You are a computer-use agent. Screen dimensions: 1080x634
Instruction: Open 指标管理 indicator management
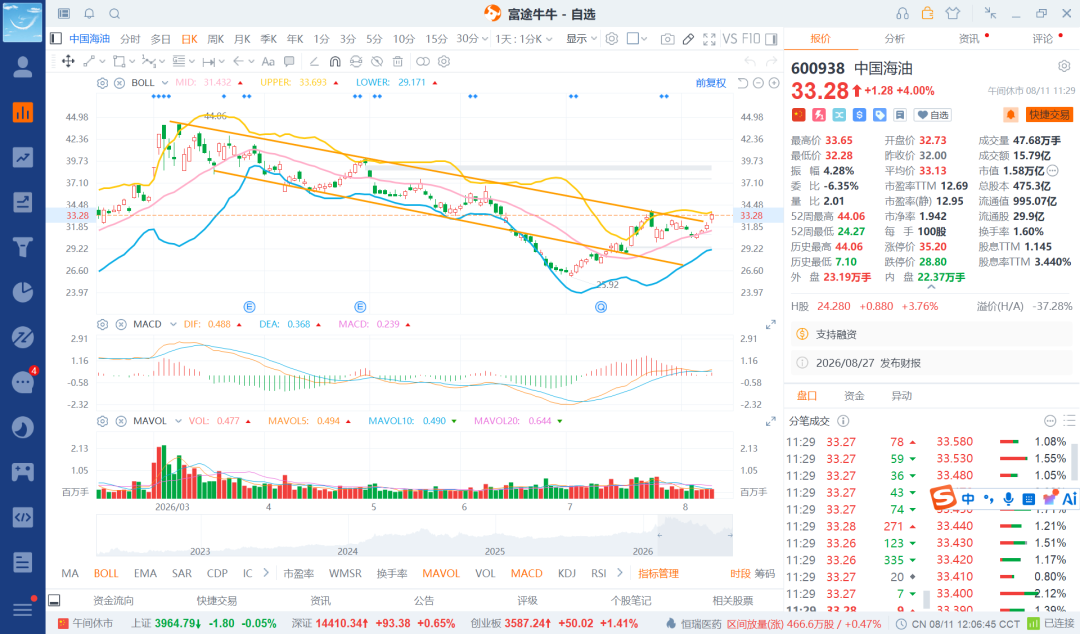[658, 573]
